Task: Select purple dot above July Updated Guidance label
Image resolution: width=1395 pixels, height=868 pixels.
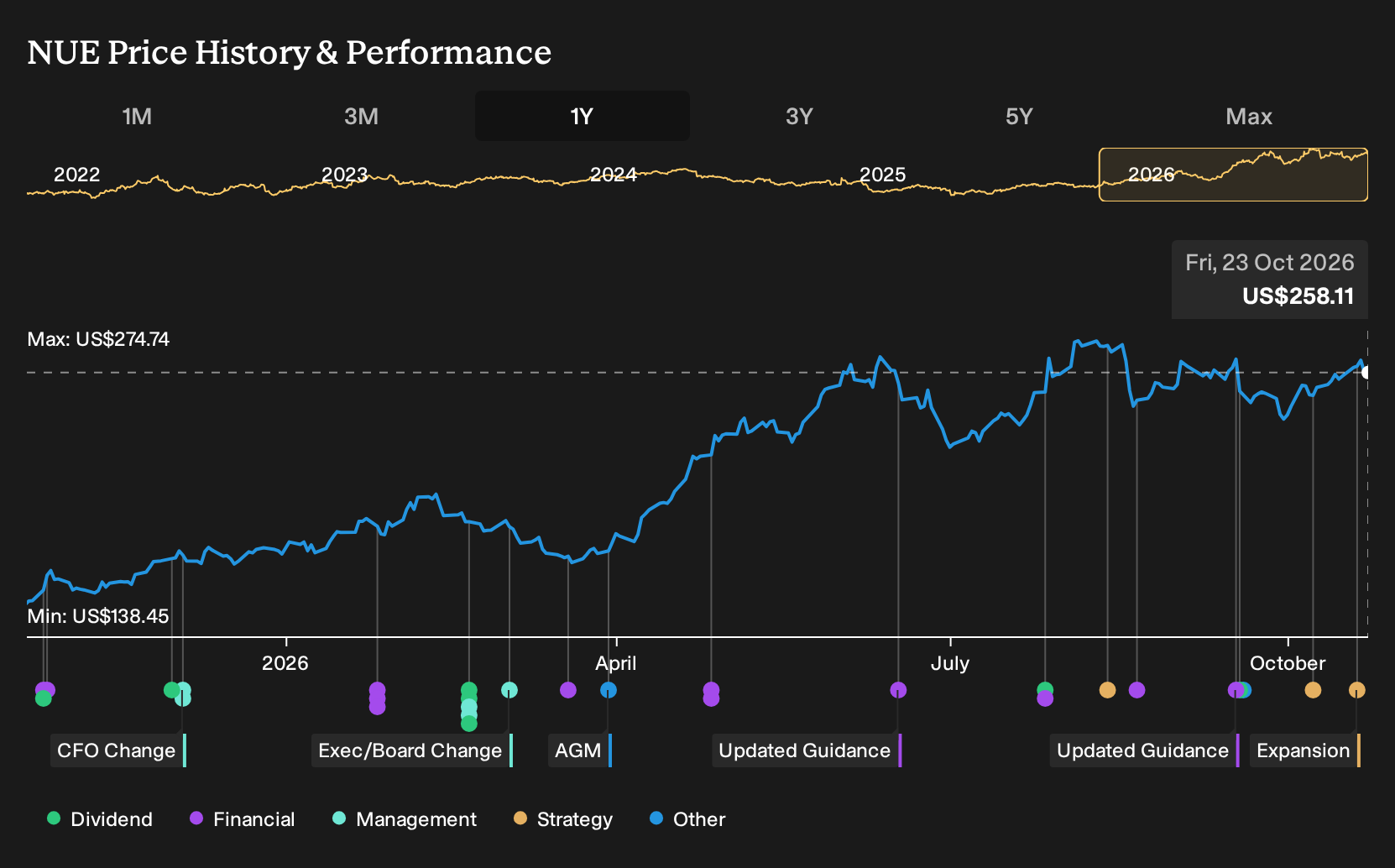Action: pyautogui.click(x=898, y=690)
